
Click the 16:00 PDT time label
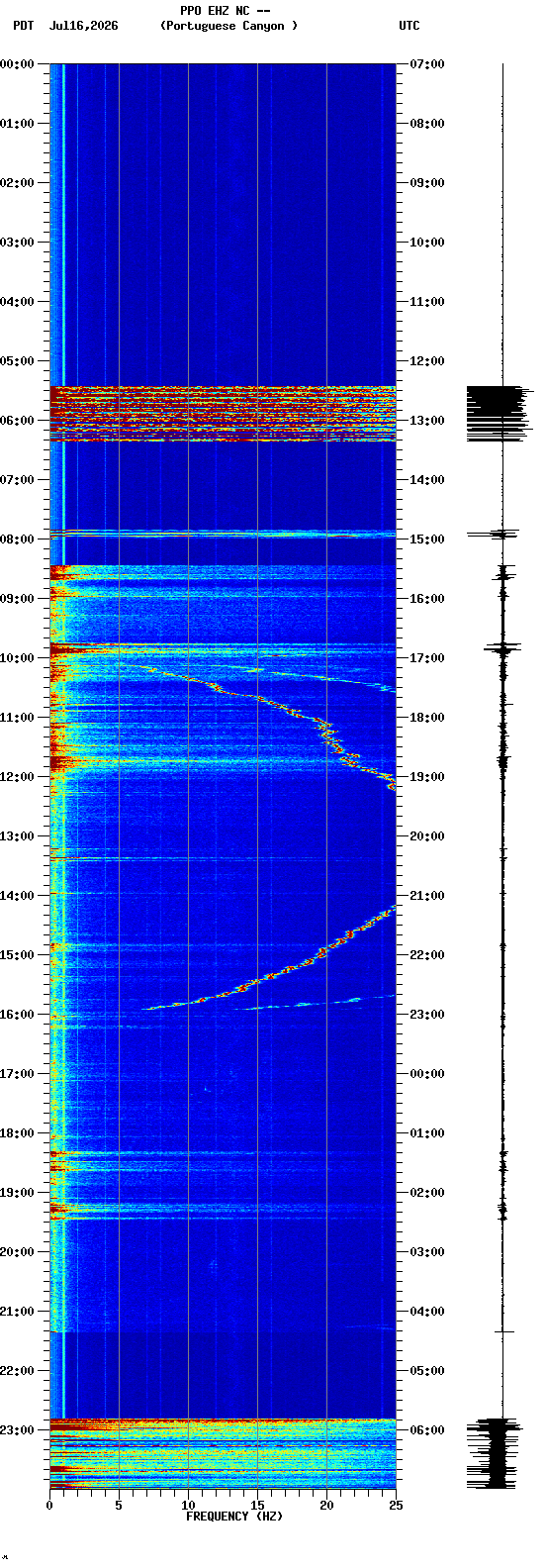[x=17, y=1015]
